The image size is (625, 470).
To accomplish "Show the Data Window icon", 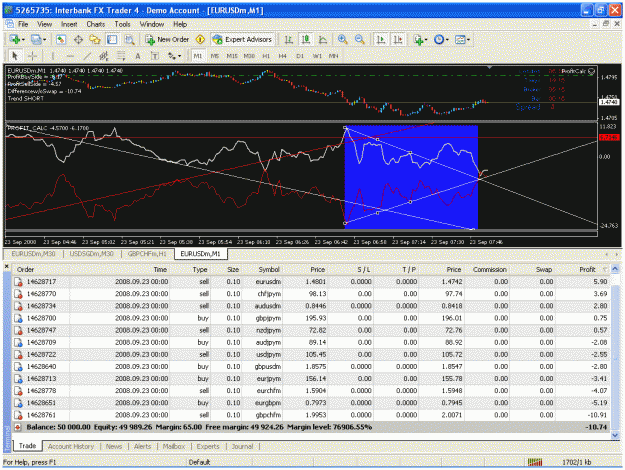I will coord(78,39).
